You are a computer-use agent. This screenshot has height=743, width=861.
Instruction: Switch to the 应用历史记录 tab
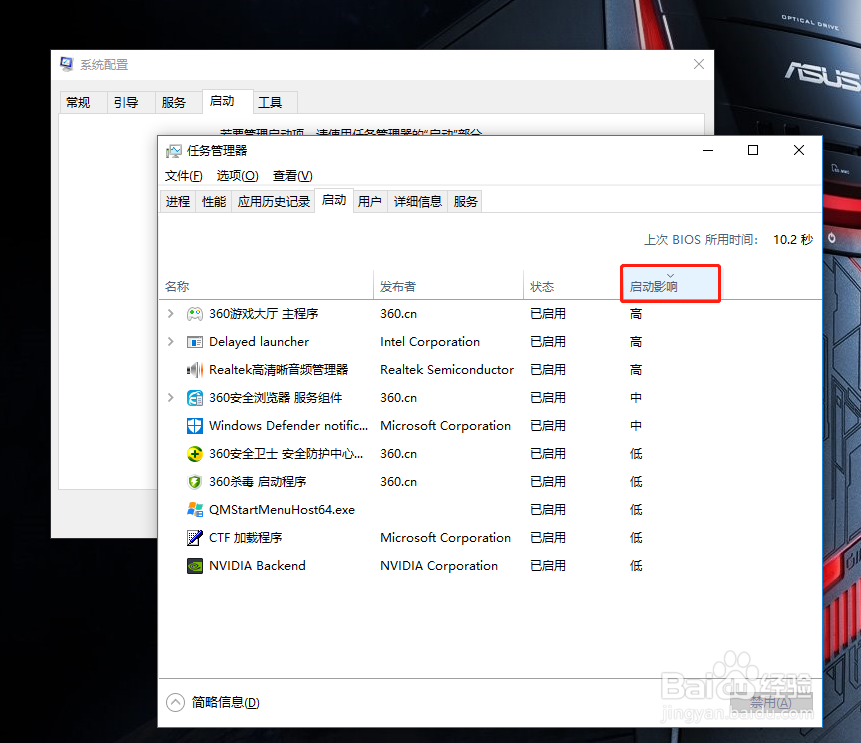click(x=273, y=202)
